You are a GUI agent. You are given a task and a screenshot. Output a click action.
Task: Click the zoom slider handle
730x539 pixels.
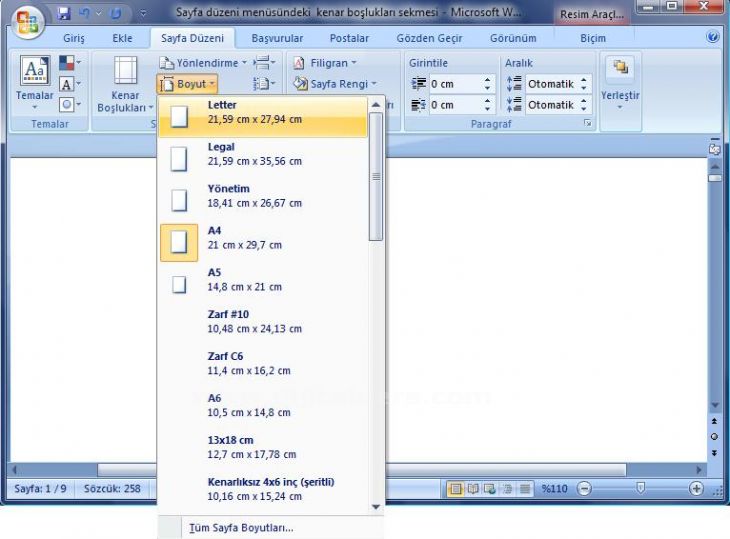point(641,488)
